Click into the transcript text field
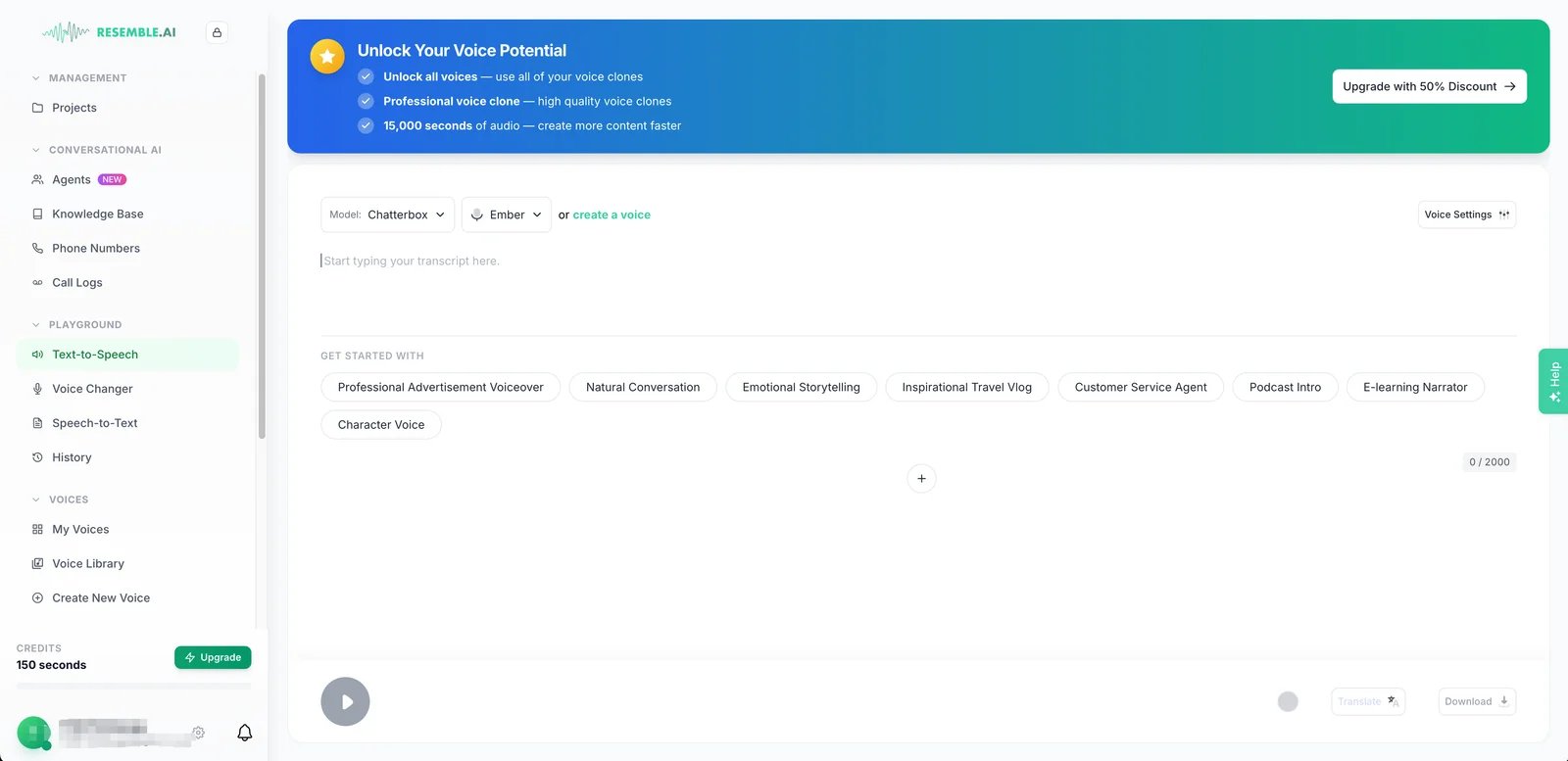The image size is (1568, 761). pos(916,289)
